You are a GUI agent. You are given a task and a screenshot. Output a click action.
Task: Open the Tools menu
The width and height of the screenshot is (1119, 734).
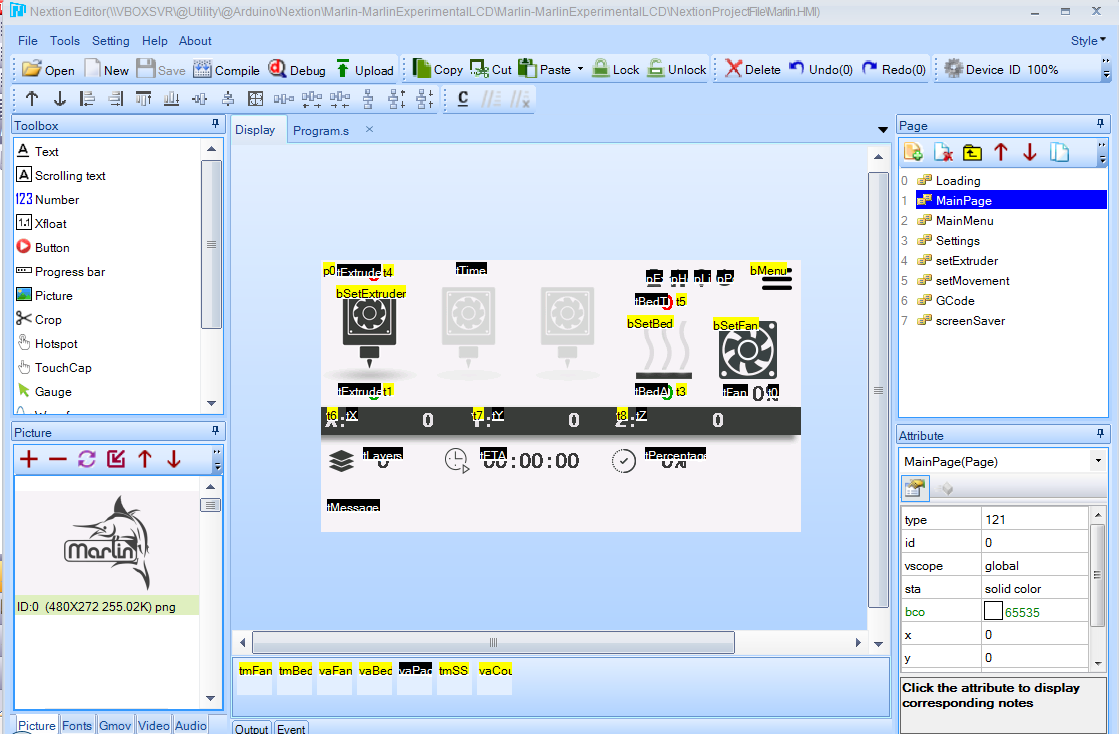pyautogui.click(x=65, y=41)
